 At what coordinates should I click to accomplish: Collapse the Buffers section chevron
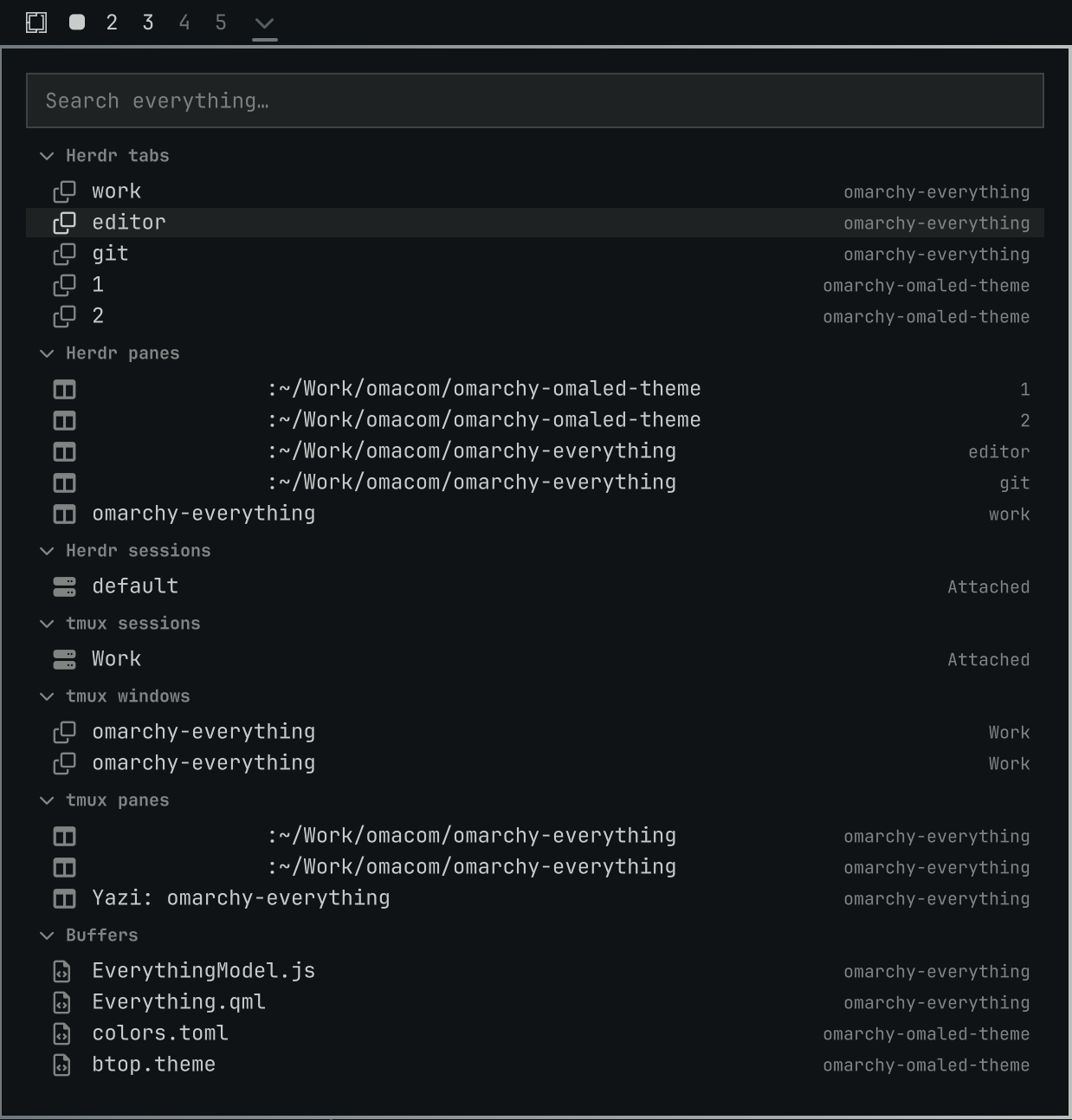pos(47,935)
